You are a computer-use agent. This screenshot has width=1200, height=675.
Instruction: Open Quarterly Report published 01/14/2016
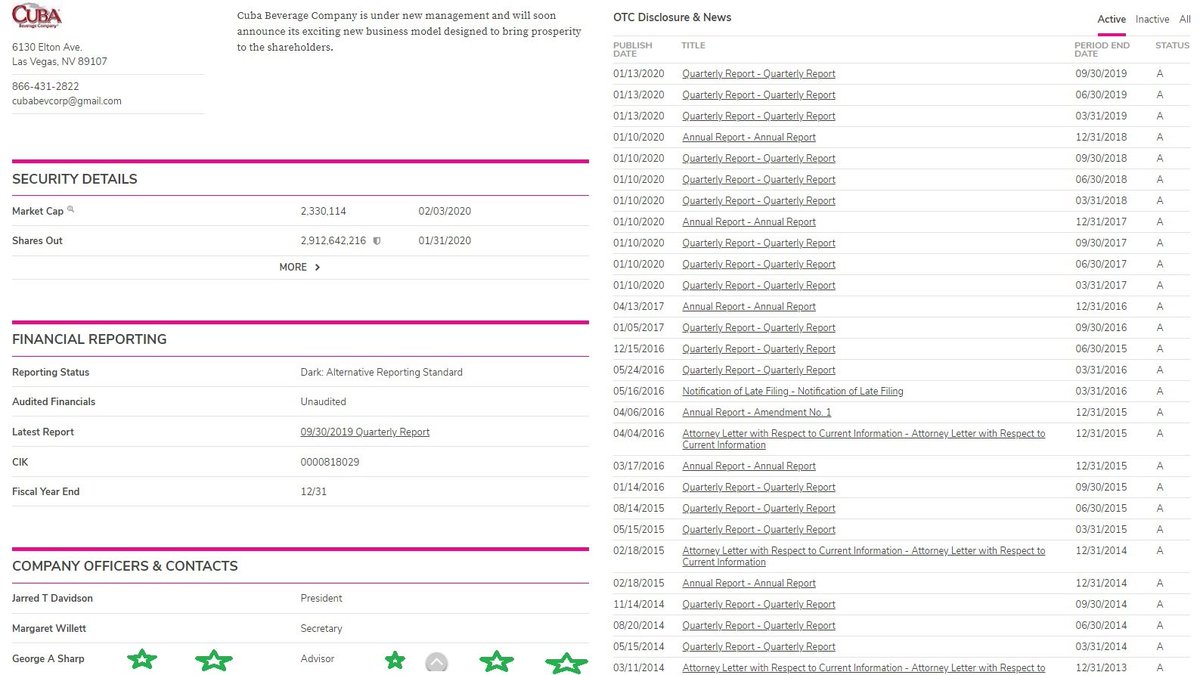click(759, 487)
